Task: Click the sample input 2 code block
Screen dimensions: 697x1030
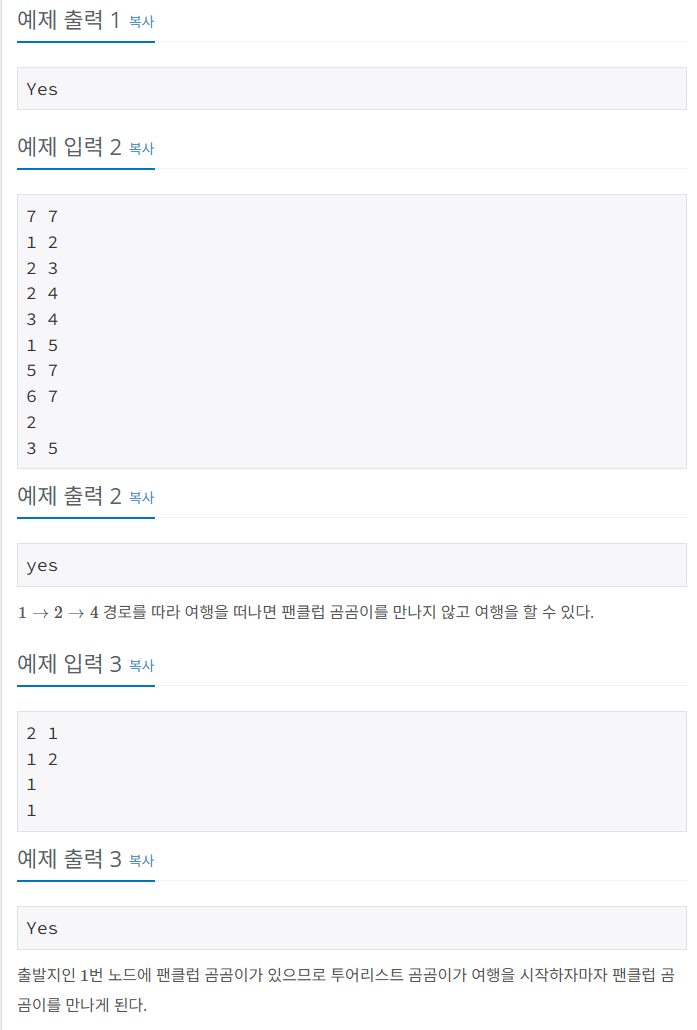Action: point(350,330)
